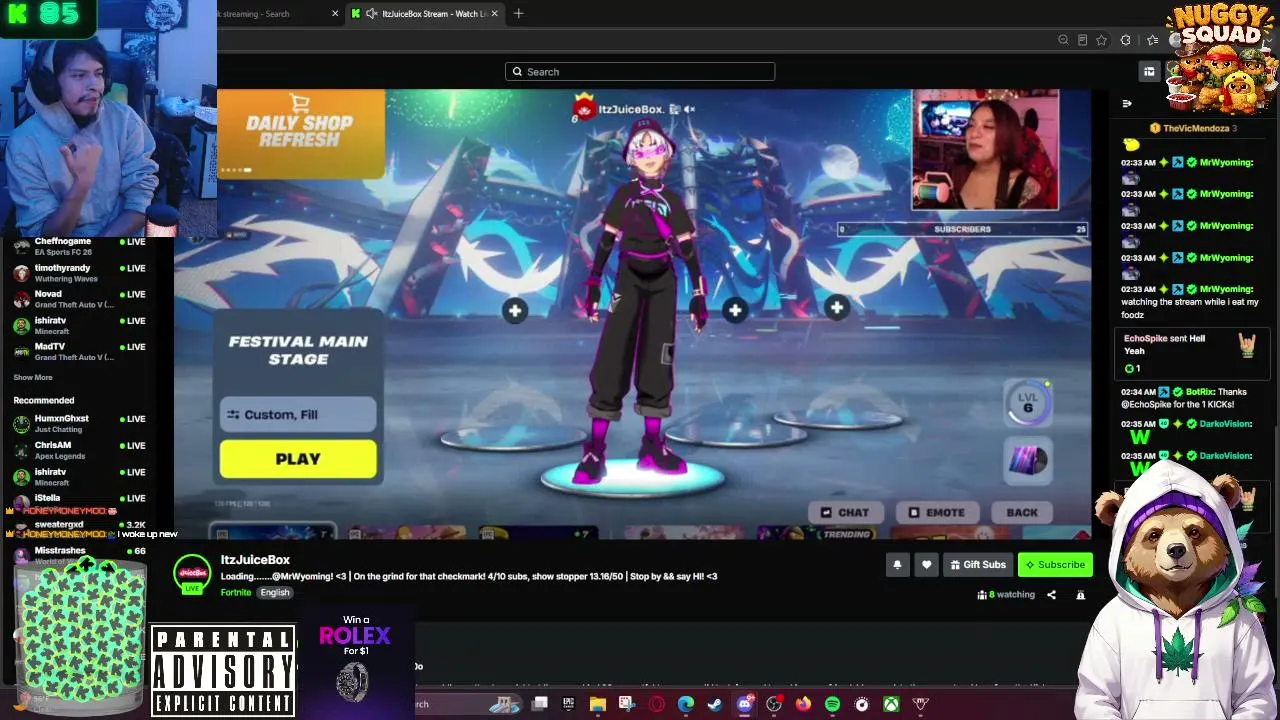Open File Explorer from the taskbar
This screenshot has height=720, width=1280.
pos(598,704)
